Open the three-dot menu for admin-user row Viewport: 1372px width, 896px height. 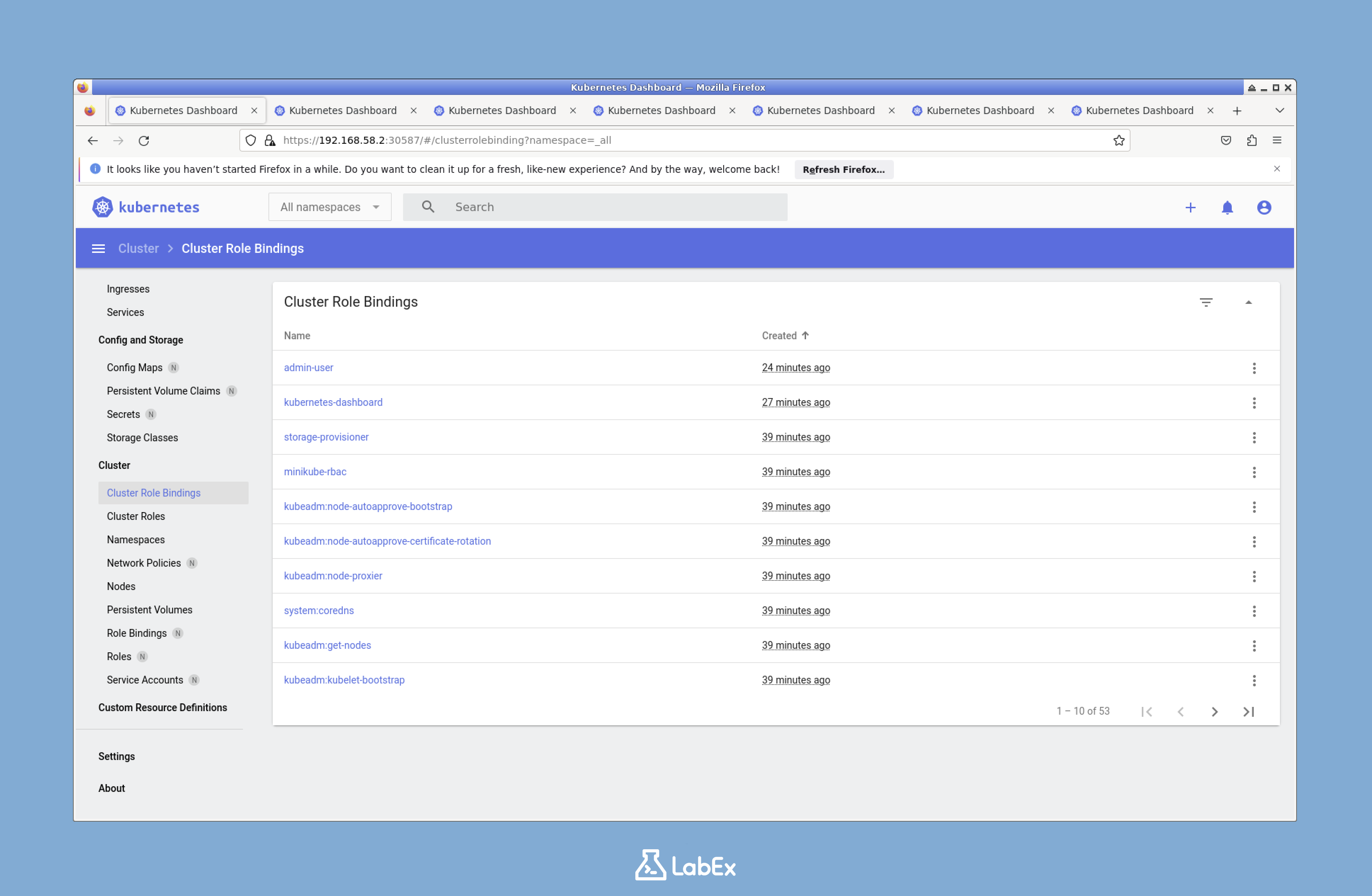pyautogui.click(x=1255, y=367)
